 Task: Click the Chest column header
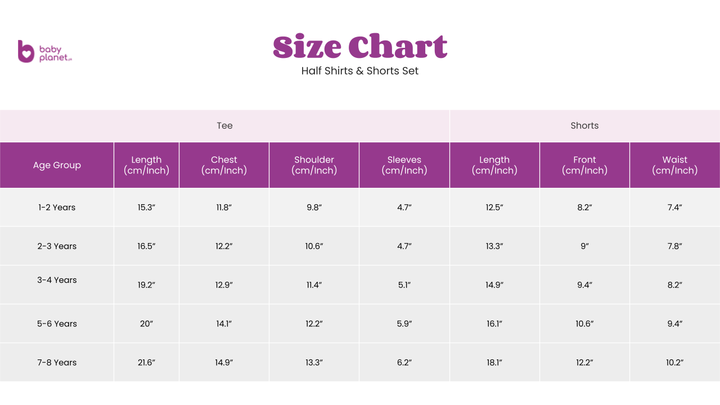tap(224, 165)
